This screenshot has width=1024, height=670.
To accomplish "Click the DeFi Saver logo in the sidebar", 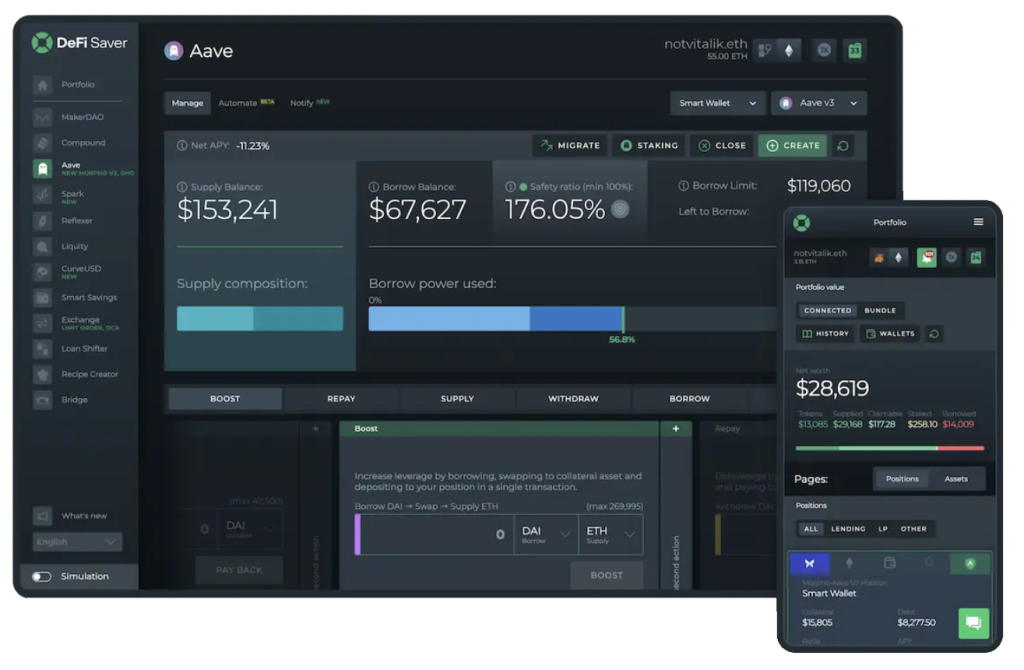I will pos(80,43).
